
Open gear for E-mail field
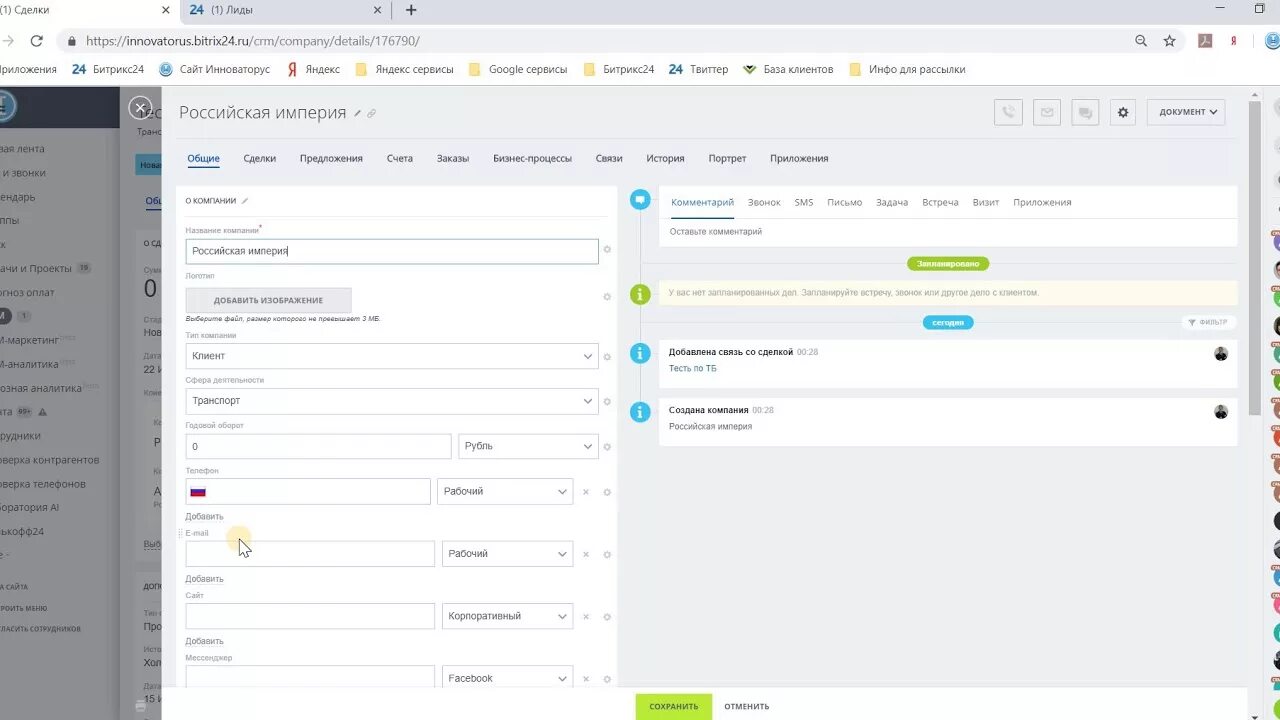[607, 554]
